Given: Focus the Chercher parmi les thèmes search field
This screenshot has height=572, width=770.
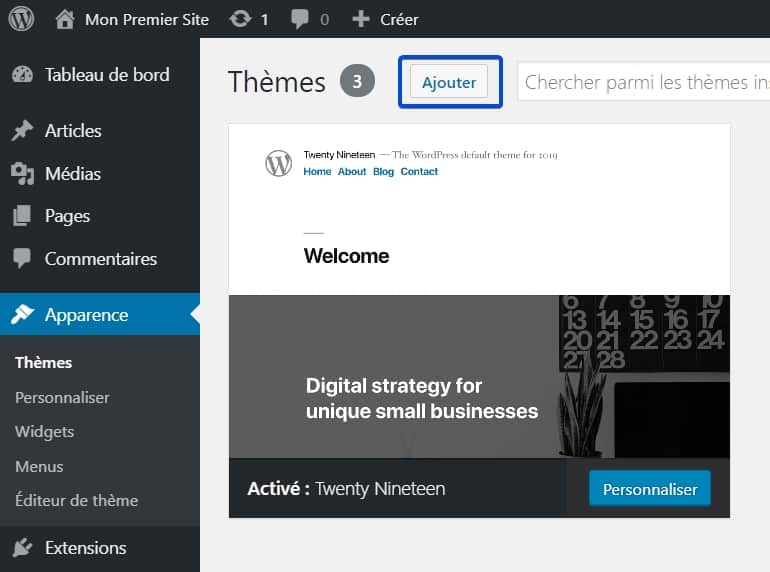Looking at the screenshot, I should [644, 82].
